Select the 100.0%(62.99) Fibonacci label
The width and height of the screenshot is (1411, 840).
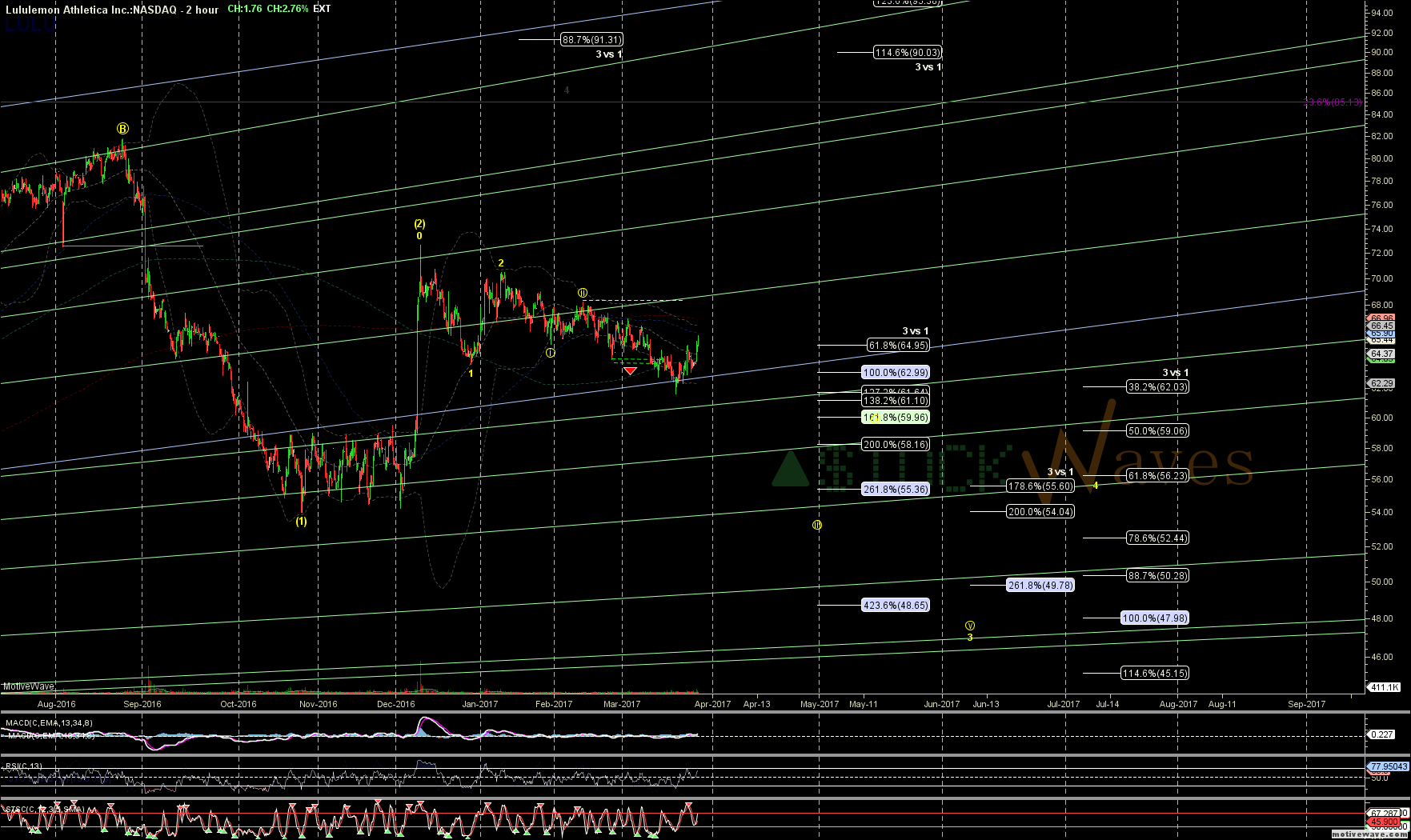point(896,373)
